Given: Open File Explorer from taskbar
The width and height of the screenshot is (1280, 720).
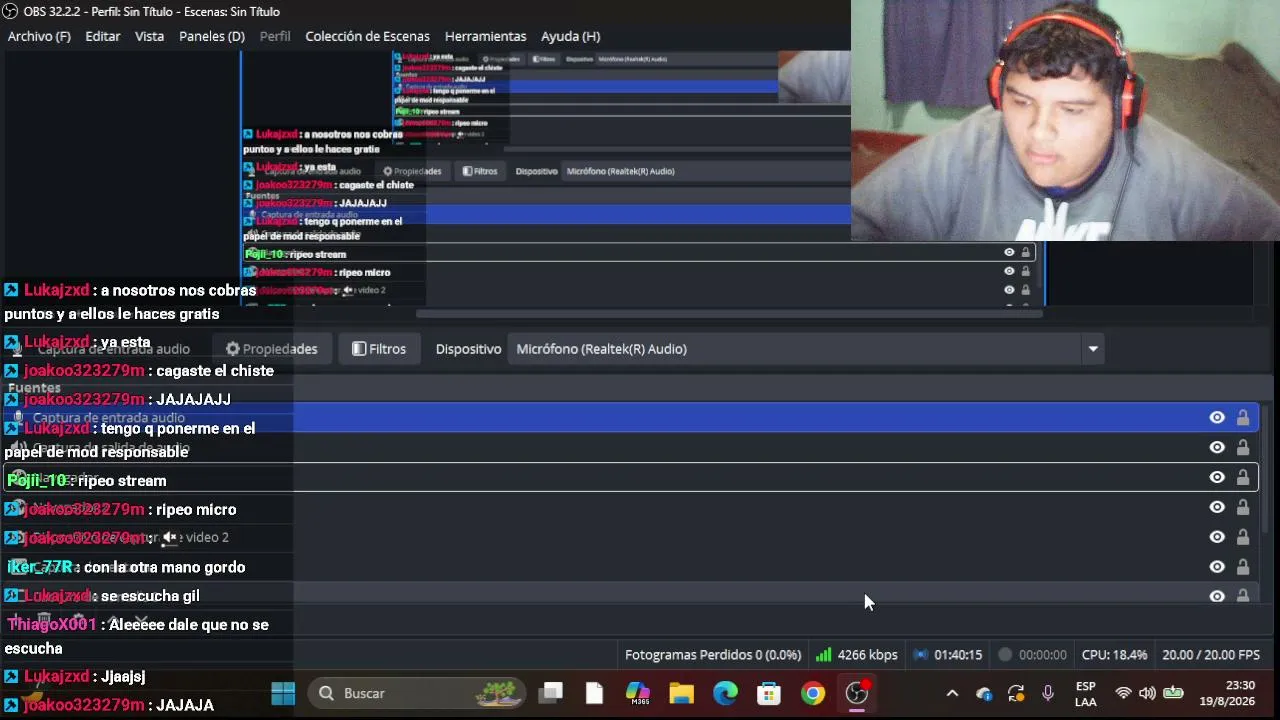Looking at the screenshot, I should click(681, 693).
